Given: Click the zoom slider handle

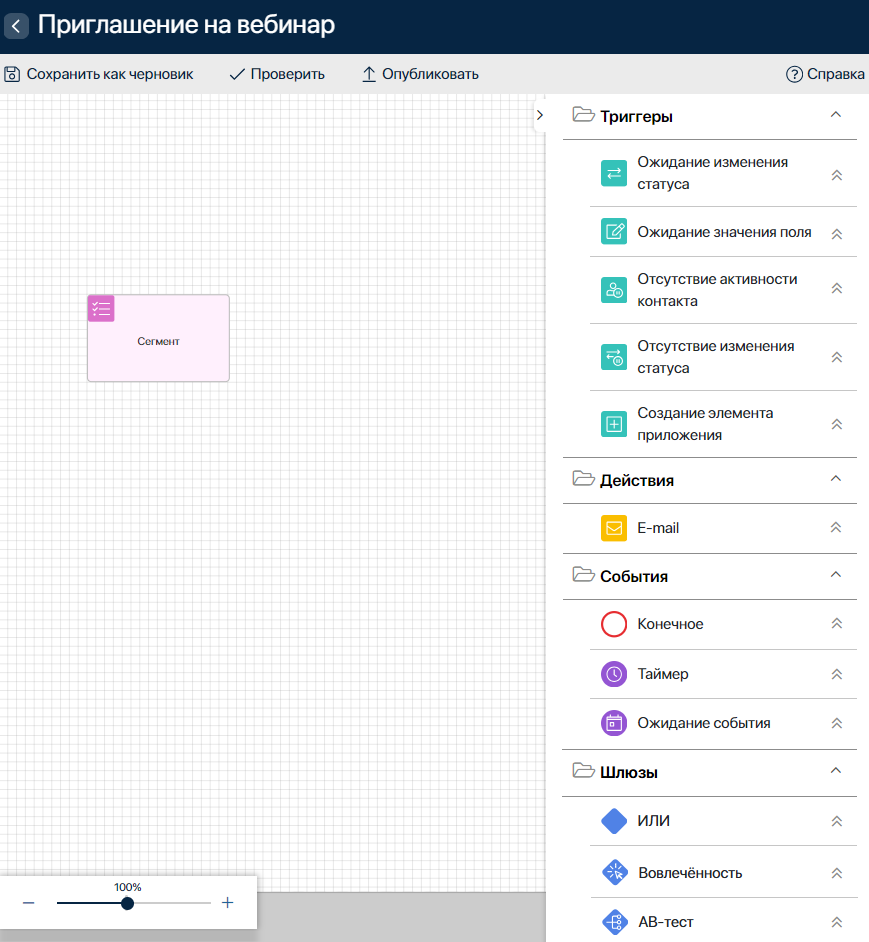Looking at the screenshot, I should point(127,903).
